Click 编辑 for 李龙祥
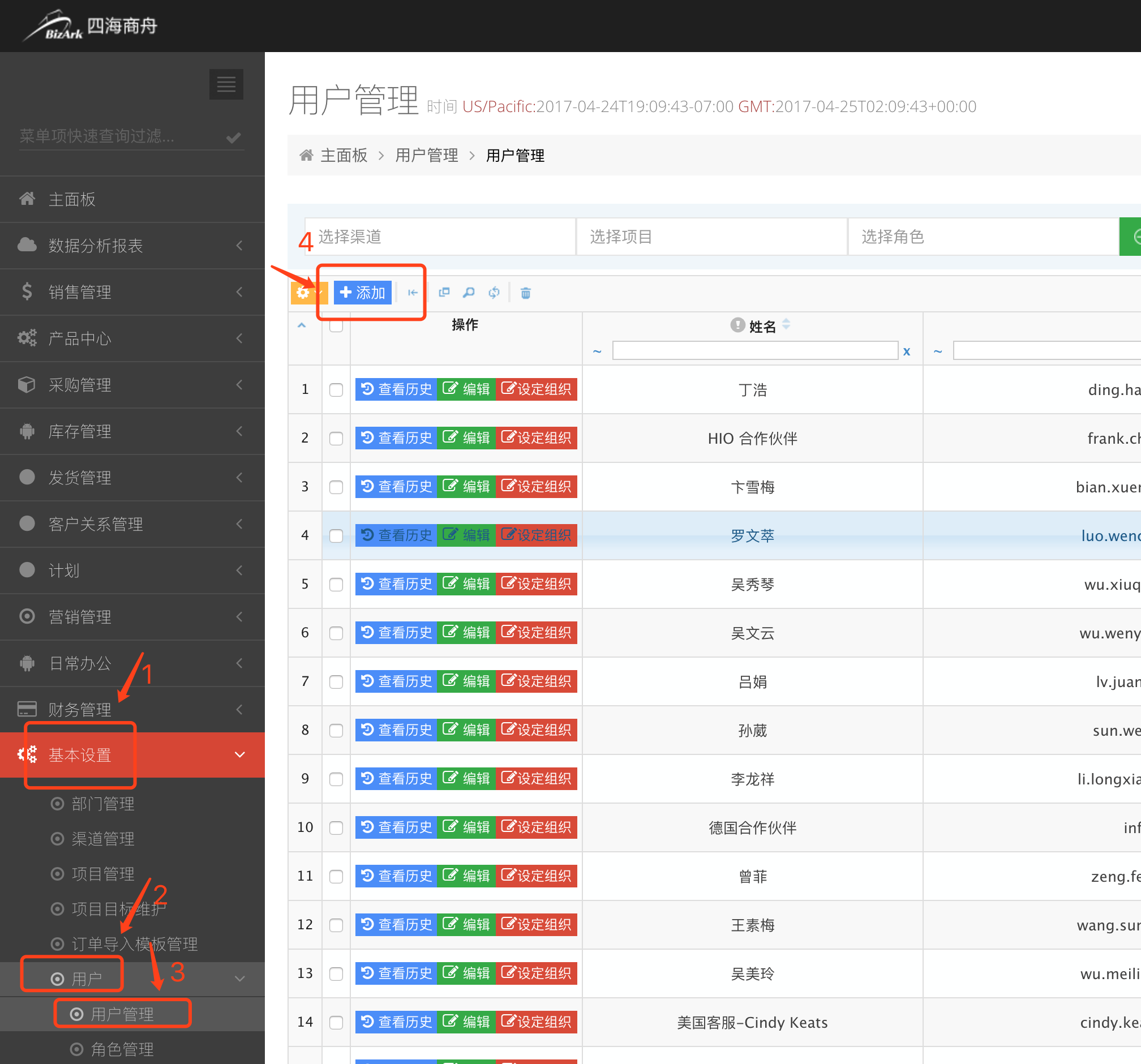The height and width of the screenshot is (1064, 1141). pos(466,779)
